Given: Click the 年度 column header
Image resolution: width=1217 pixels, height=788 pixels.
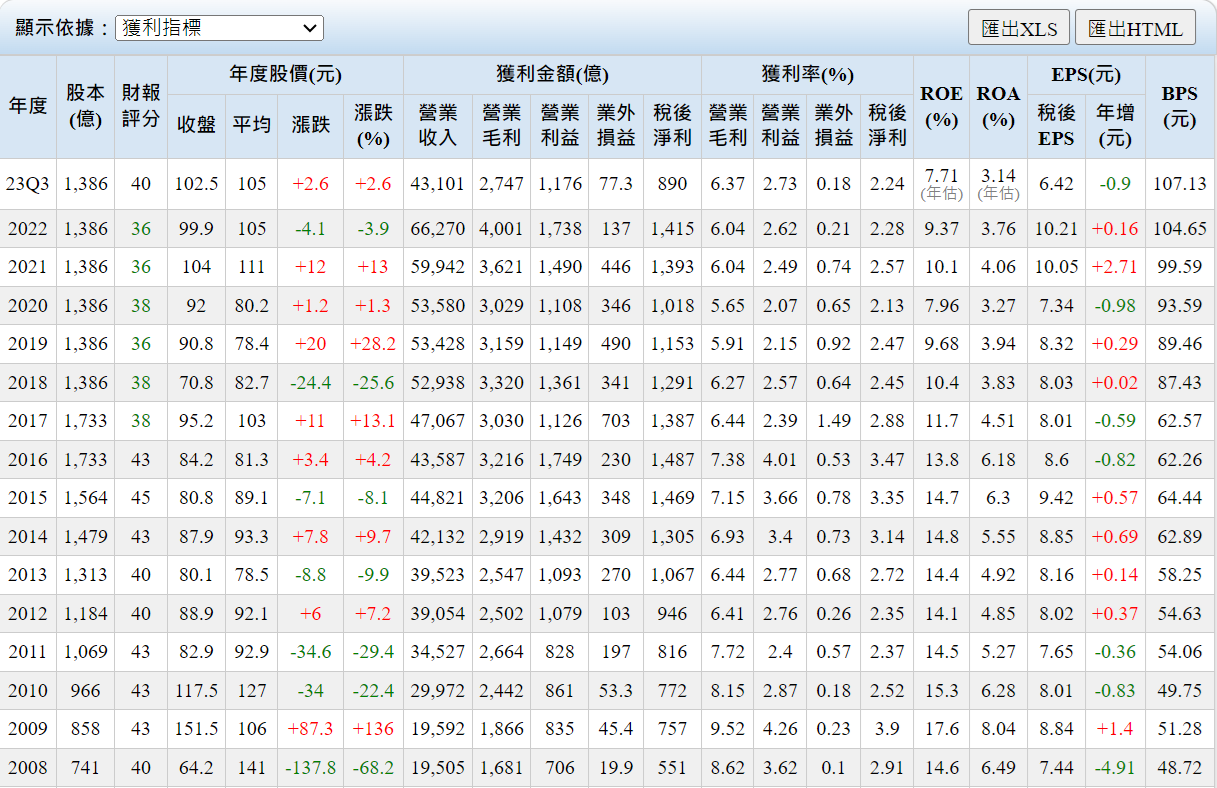Looking at the screenshot, I should tap(28, 106).
